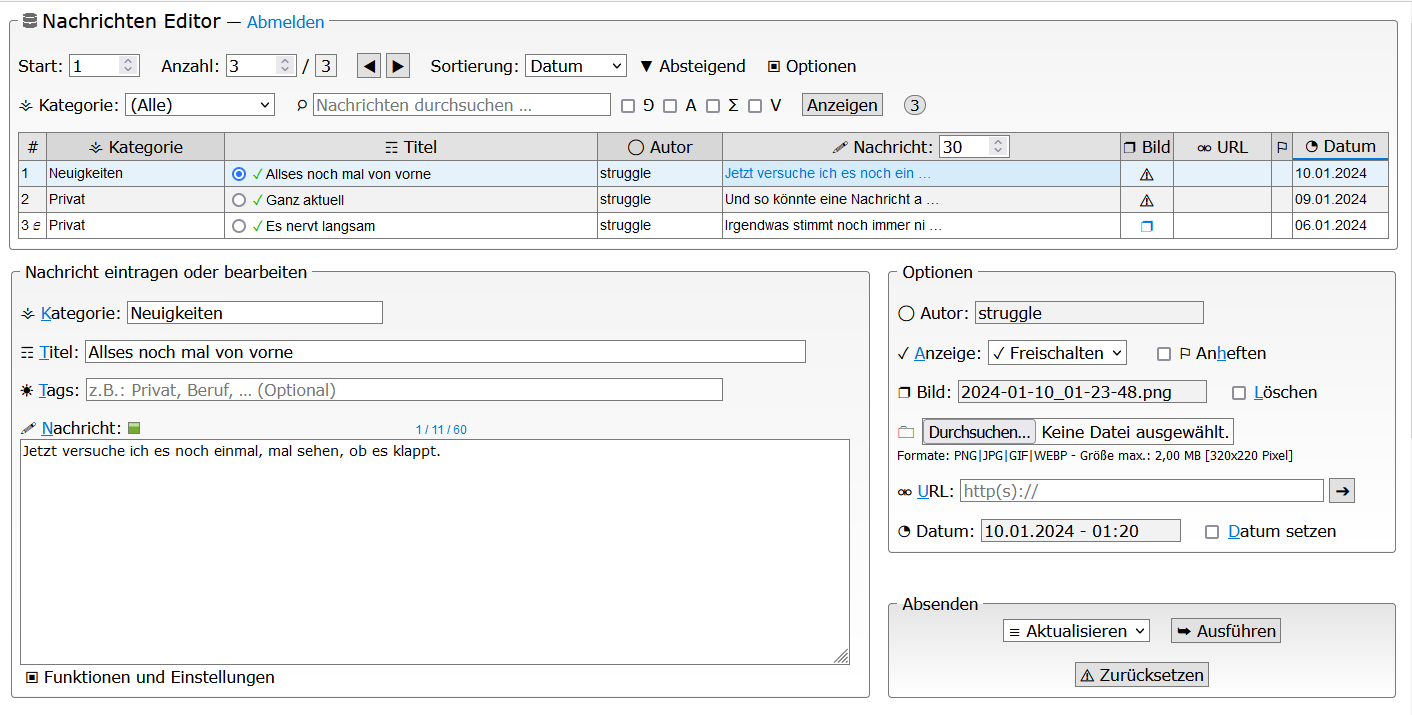
Task: Click the circled 3 result counter badge
Action: (915, 105)
